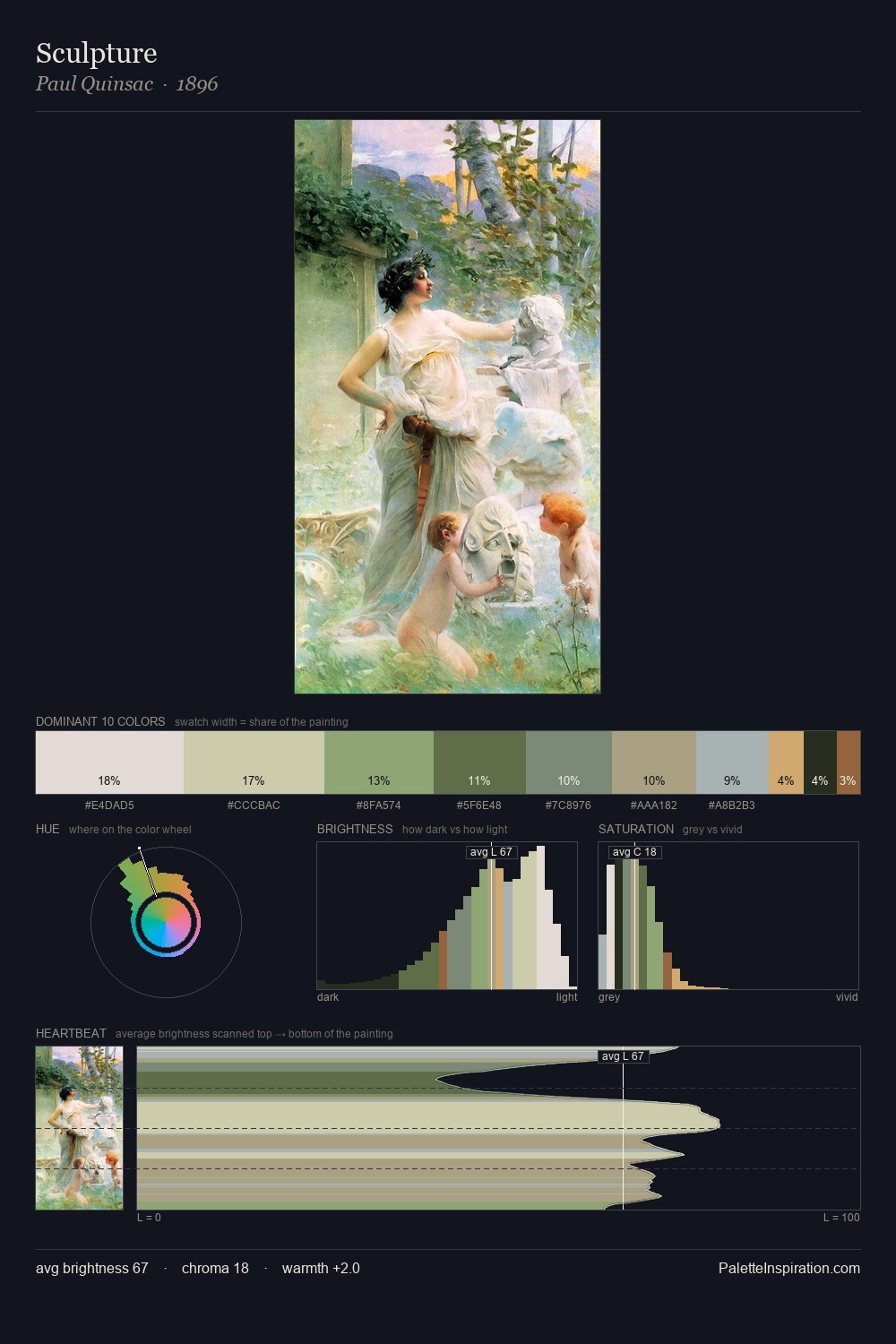Pick the #7C8976 10% grey-green swatch
896x1344 pixels.
[x=569, y=762]
